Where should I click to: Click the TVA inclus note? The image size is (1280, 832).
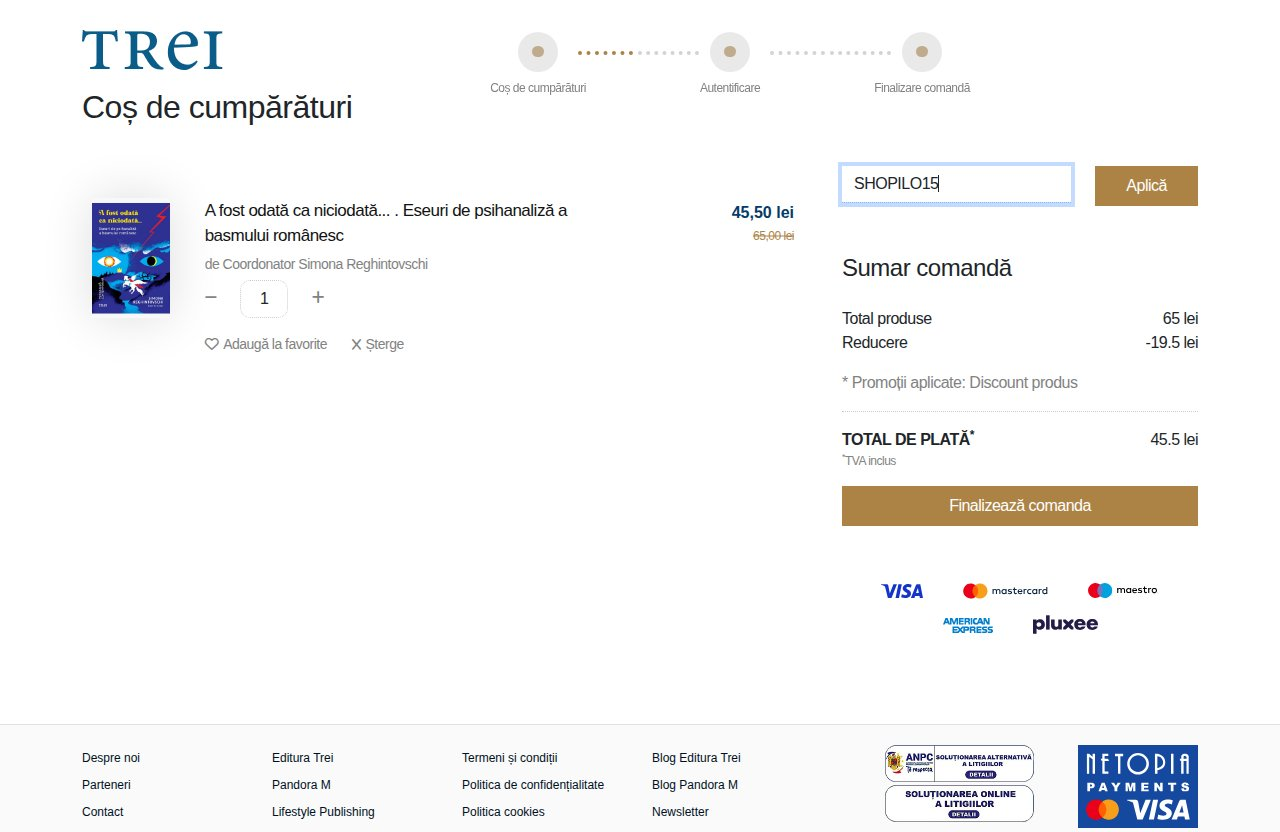point(869,461)
